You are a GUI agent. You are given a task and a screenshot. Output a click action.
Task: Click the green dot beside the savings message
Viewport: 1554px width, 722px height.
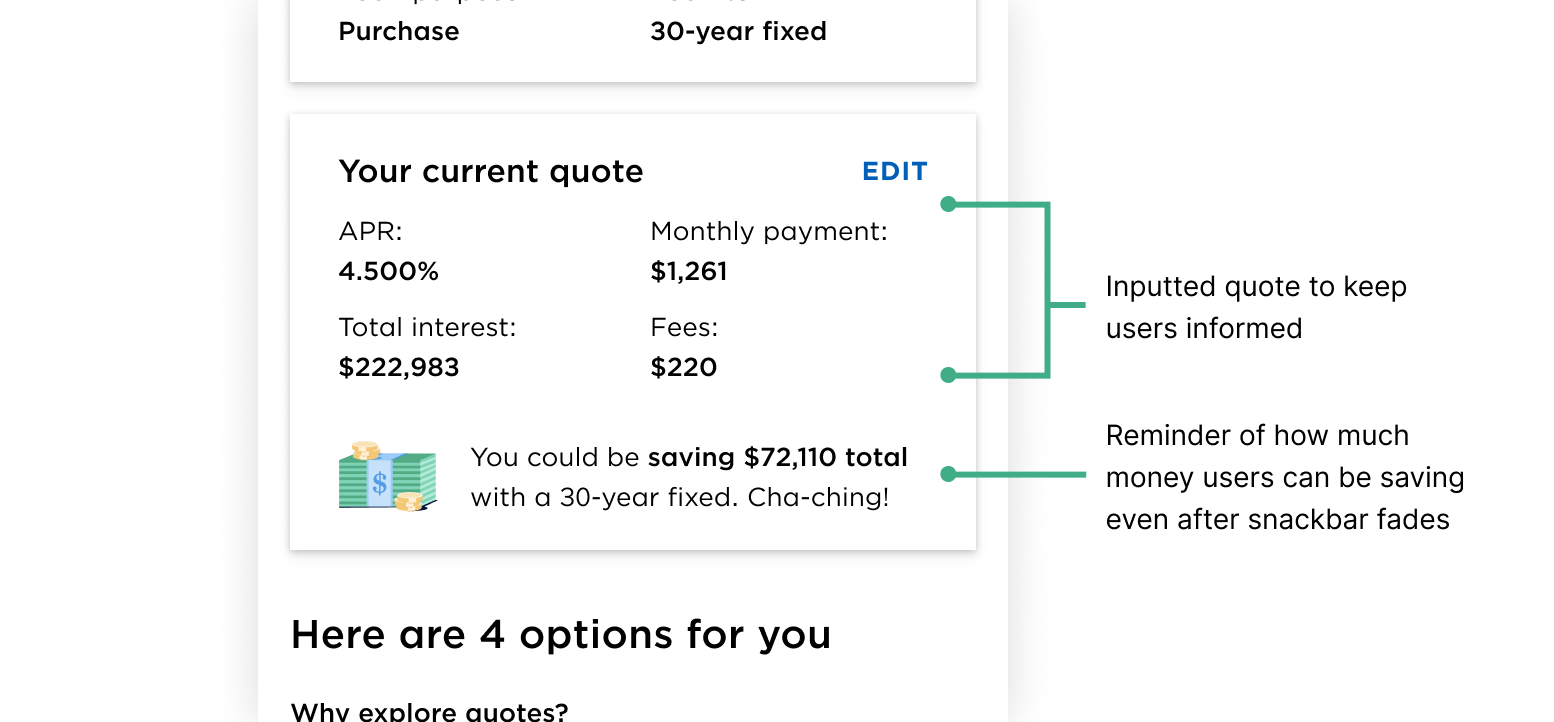(949, 474)
